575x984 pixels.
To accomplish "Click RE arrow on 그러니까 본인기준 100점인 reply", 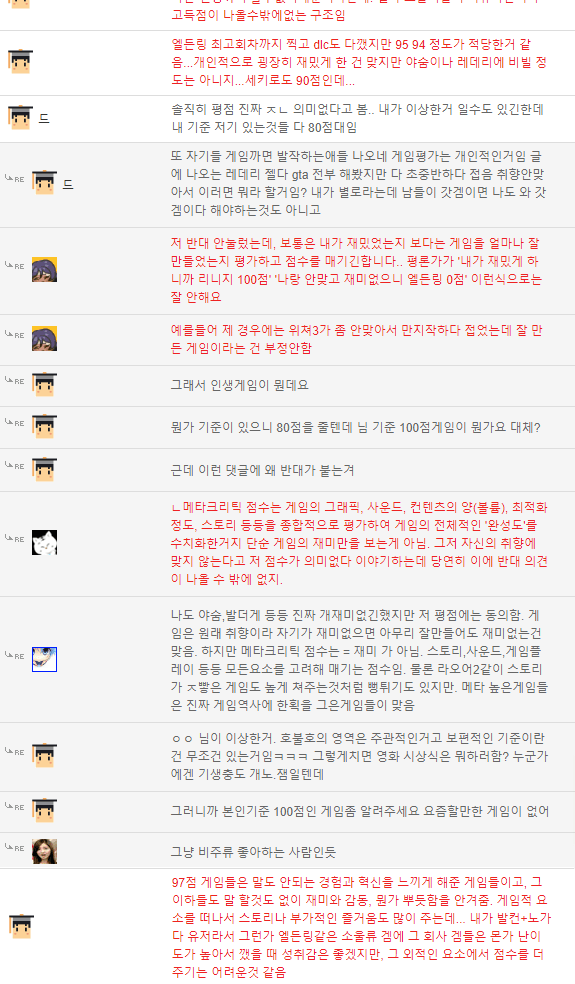I will click(14, 806).
